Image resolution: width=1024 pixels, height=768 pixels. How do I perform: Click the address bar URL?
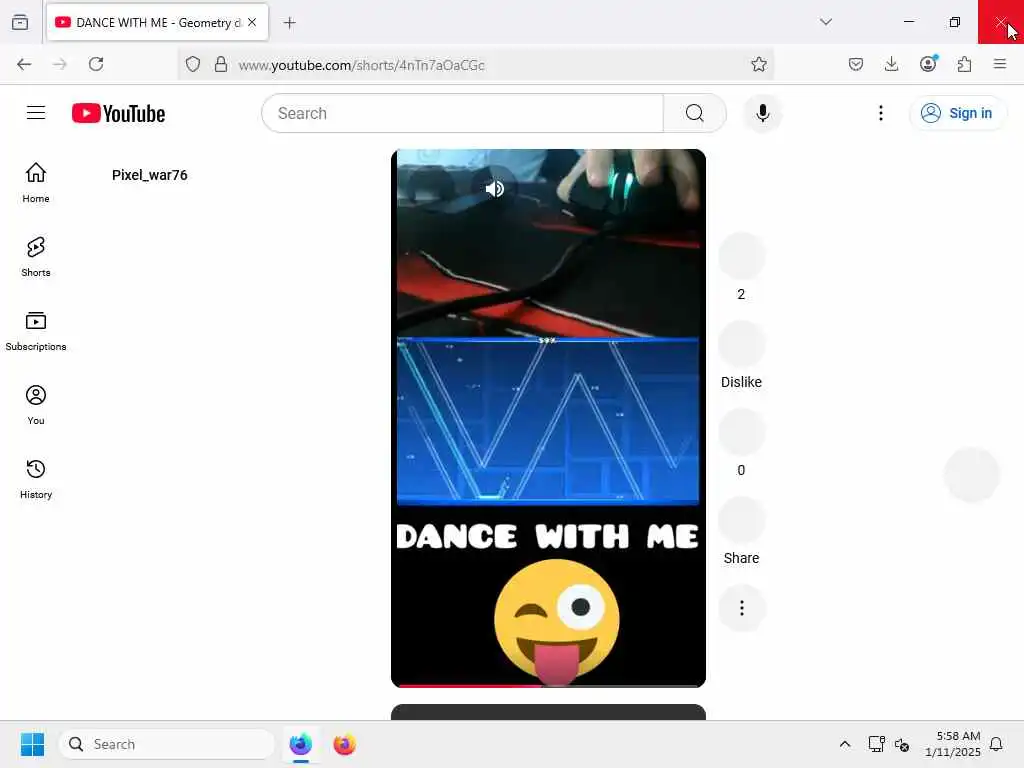point(361,65)
